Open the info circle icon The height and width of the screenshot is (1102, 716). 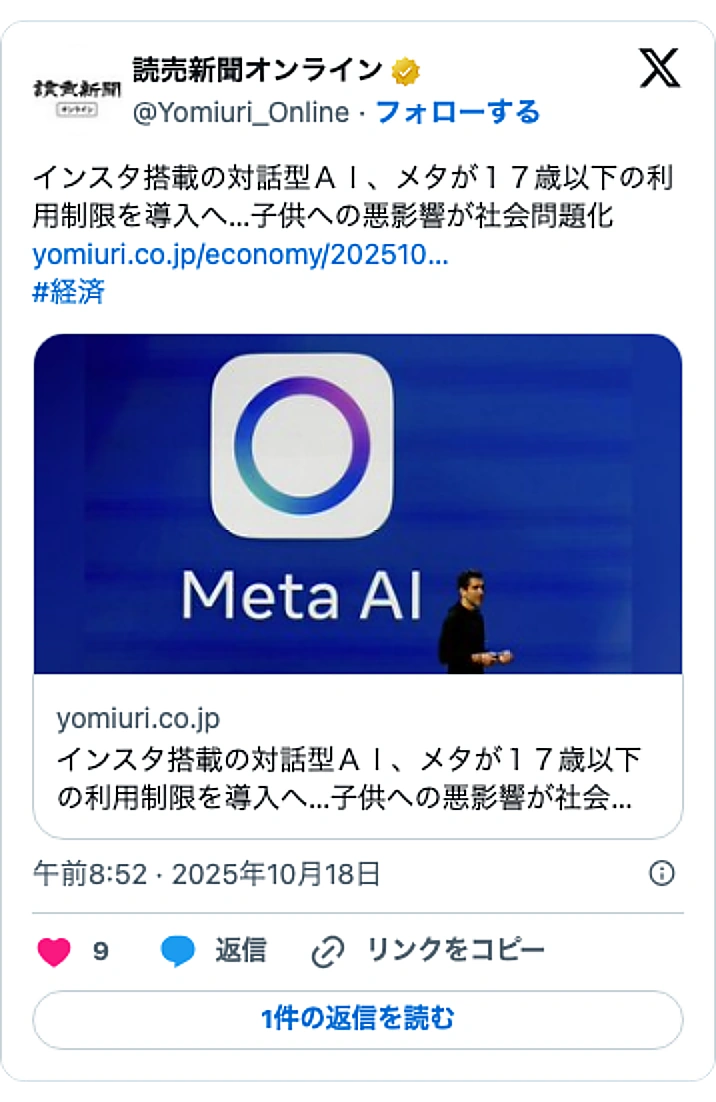[662, 873]
